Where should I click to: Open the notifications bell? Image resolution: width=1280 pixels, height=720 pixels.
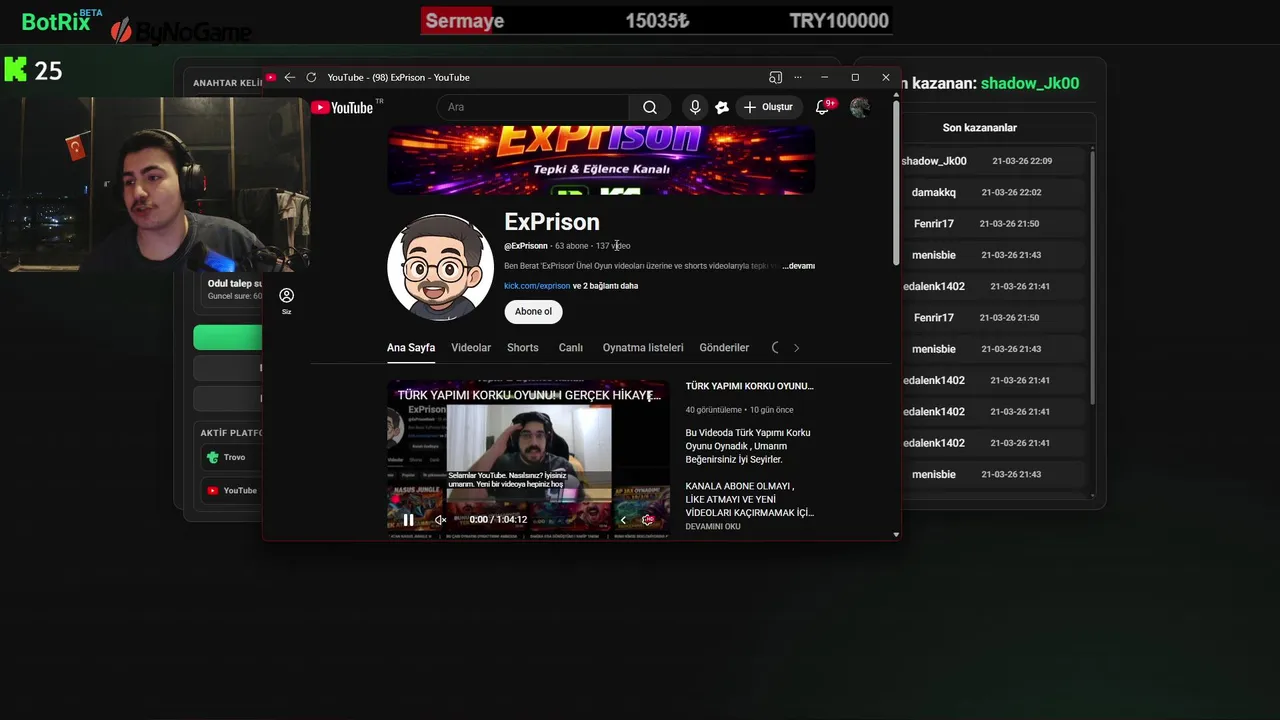pyautogui.click(x=822, y=107)
